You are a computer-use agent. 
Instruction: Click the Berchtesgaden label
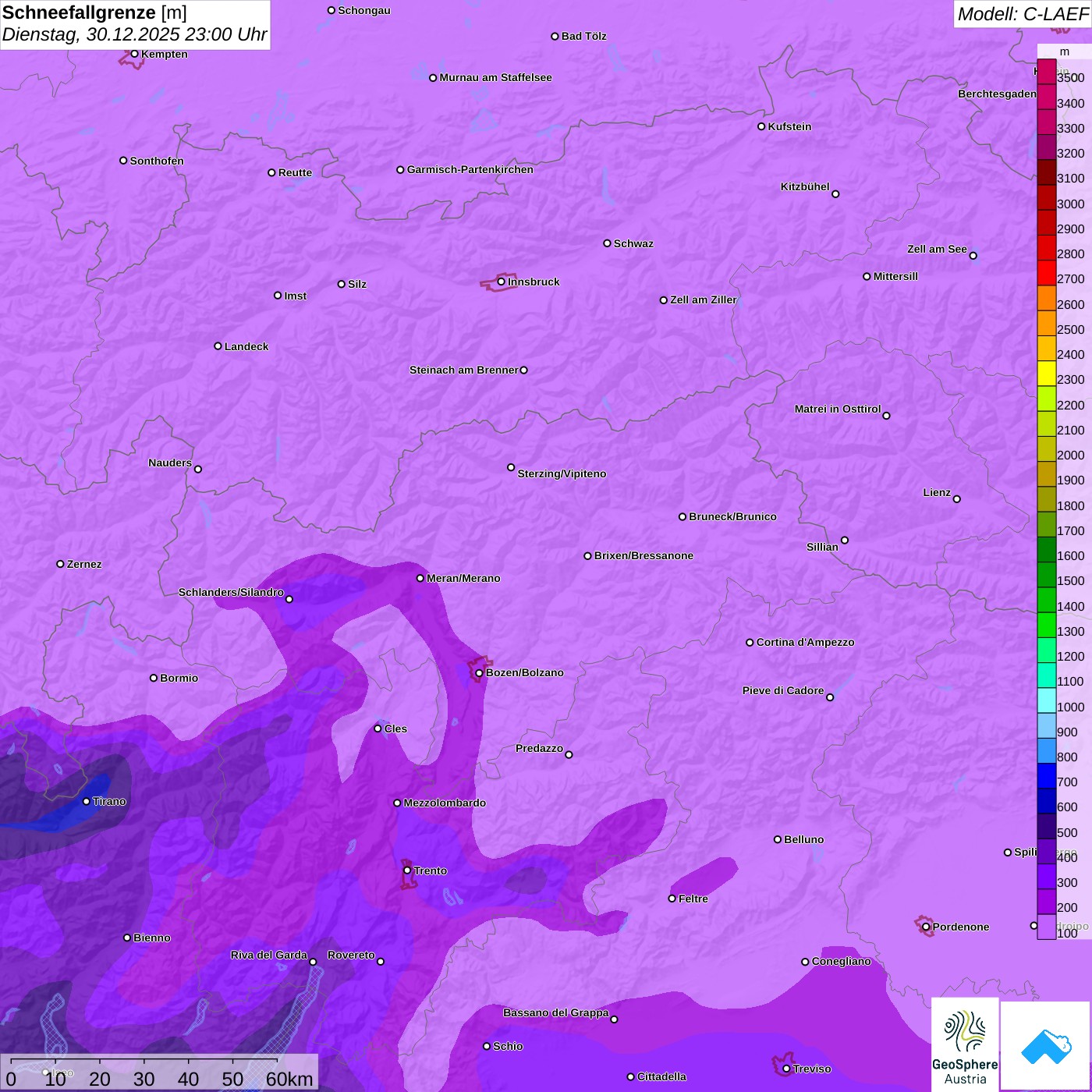(x=998, y=94)
